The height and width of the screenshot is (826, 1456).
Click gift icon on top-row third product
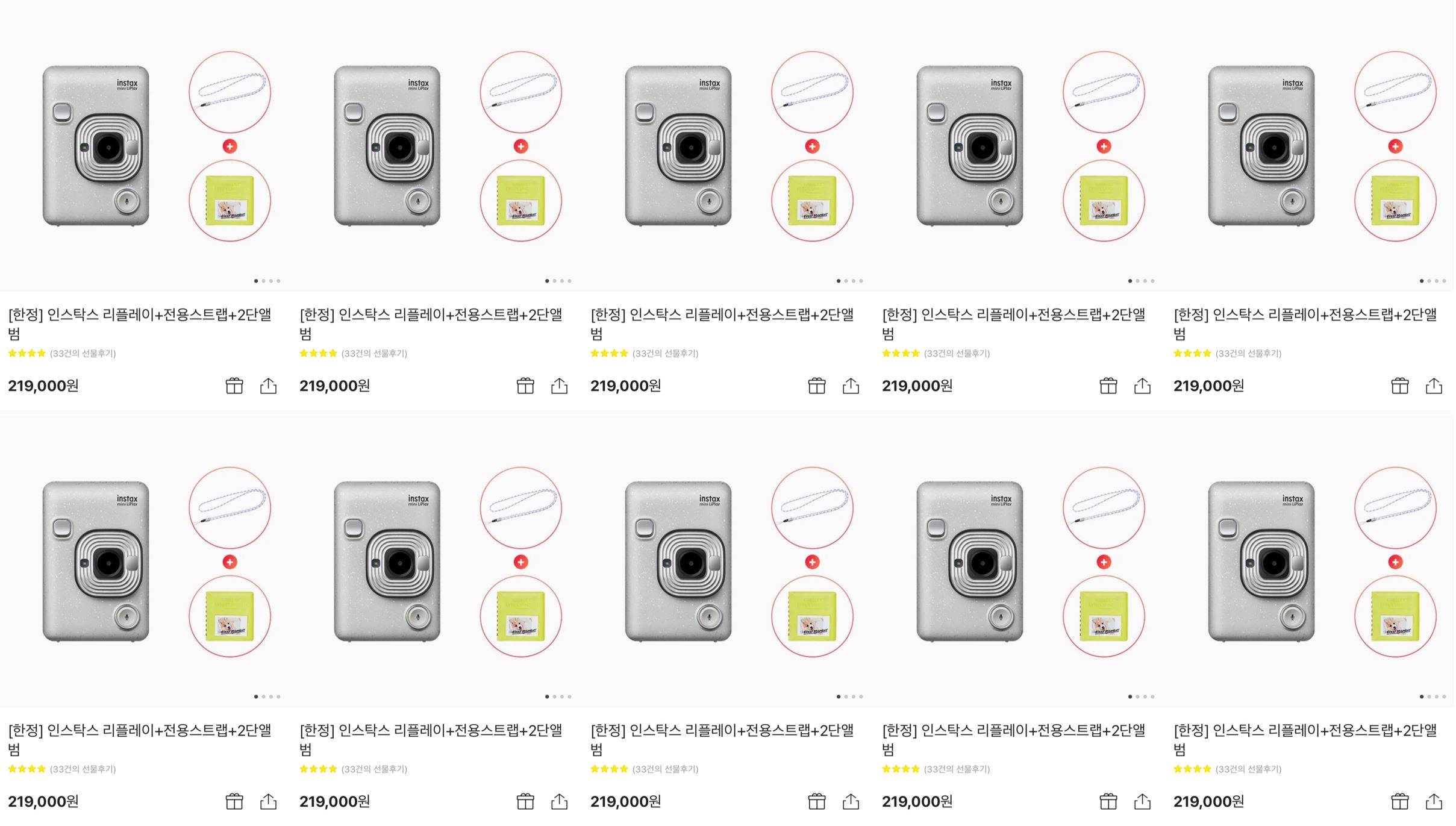coord(817,386)
